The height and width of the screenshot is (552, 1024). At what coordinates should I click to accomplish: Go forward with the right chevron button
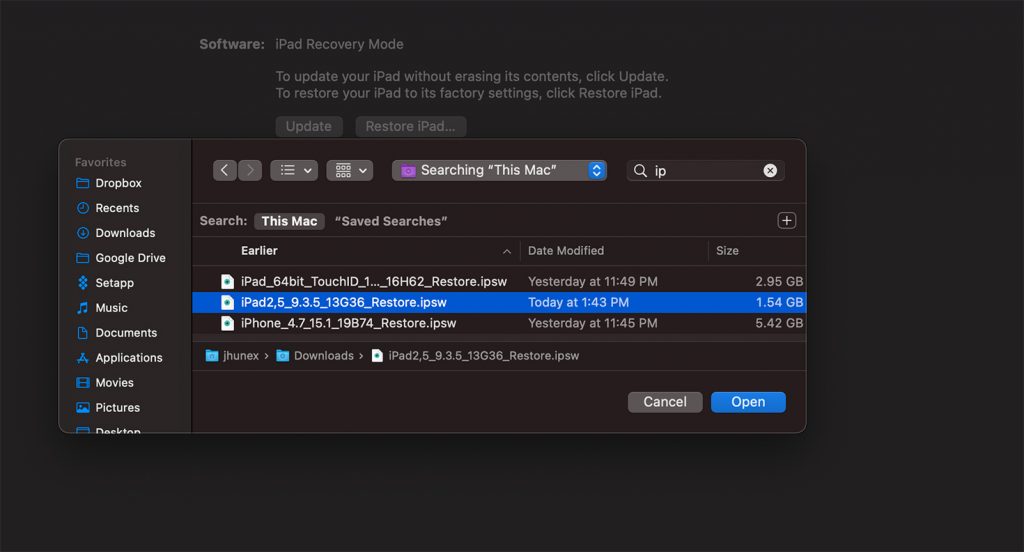(249, 170)
